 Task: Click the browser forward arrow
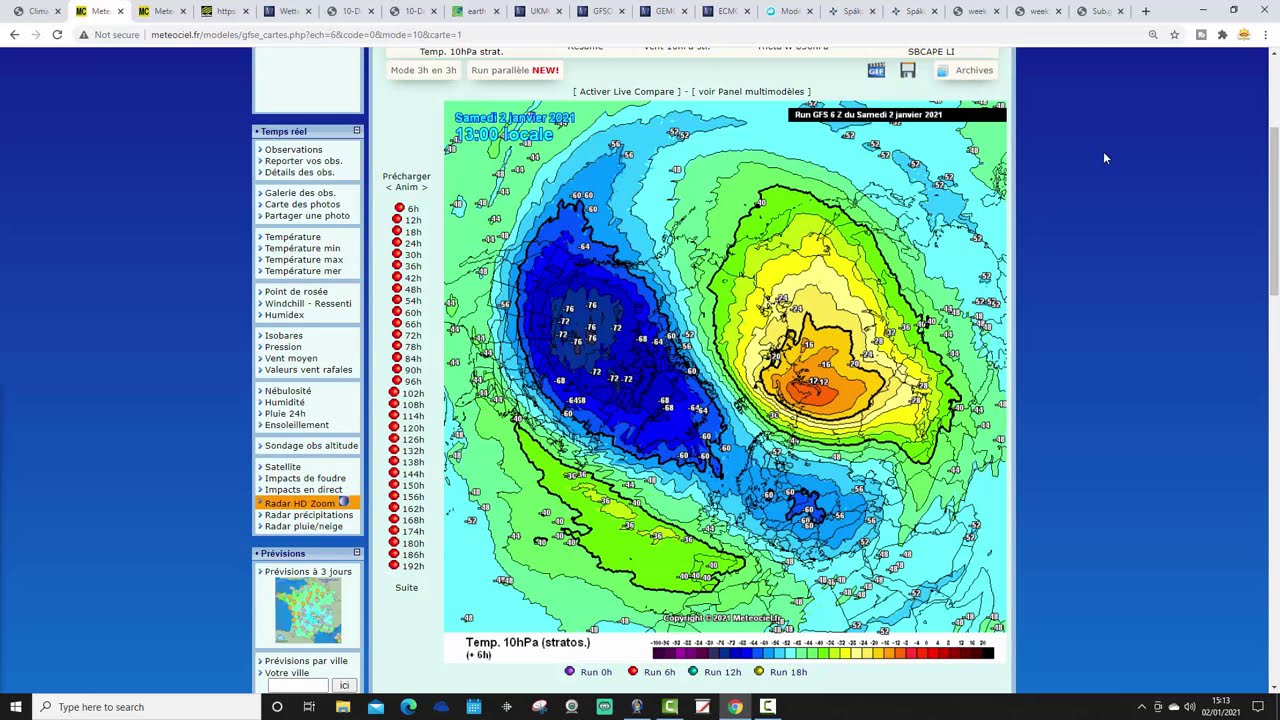35,34
